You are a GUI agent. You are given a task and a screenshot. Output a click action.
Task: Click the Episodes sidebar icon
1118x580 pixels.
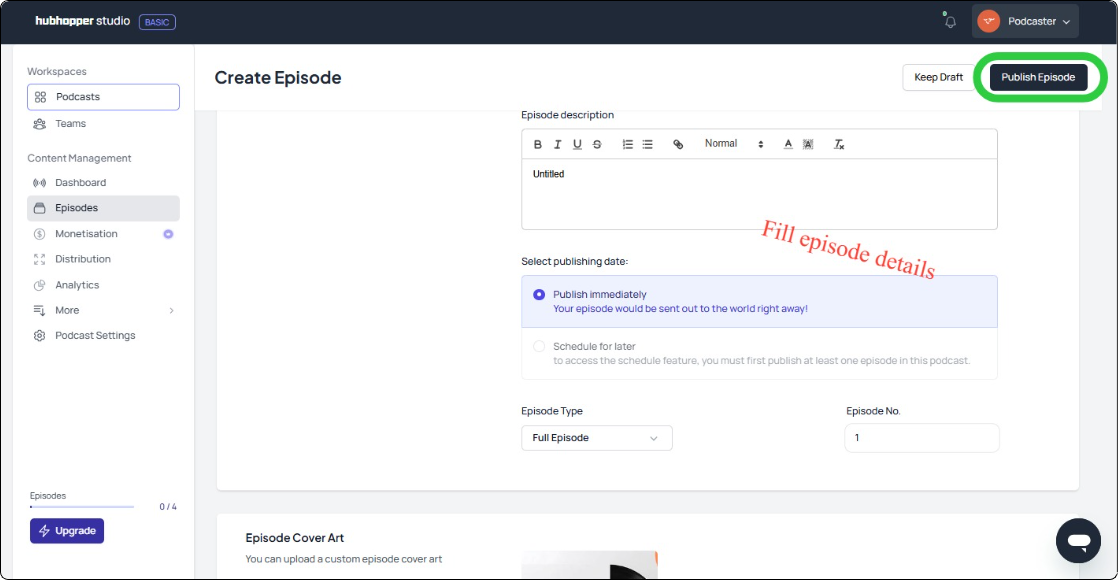[x=40, y=208]
